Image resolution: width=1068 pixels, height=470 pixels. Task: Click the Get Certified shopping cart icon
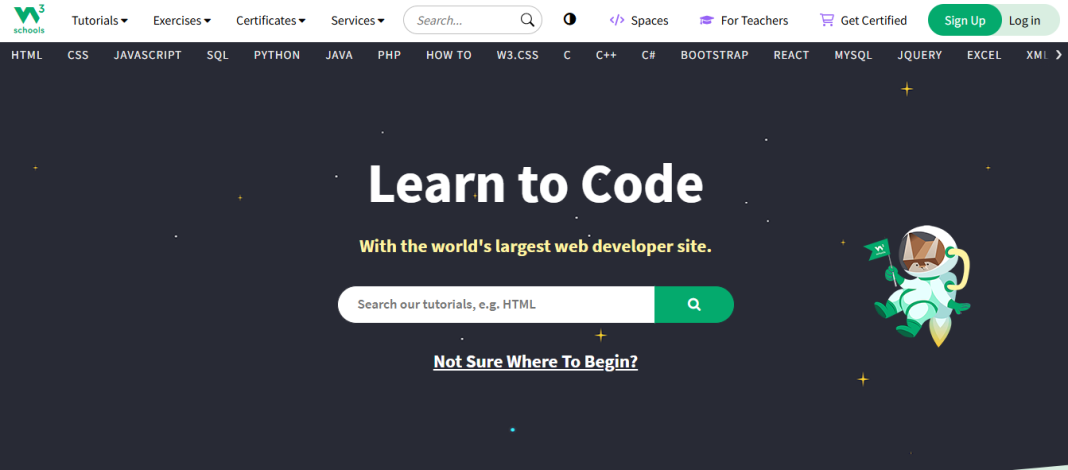pos(827,20)
